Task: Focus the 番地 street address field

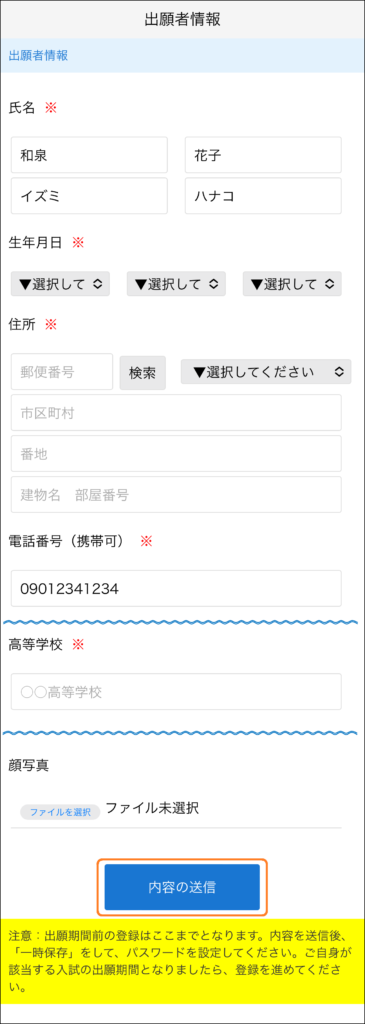Action: coord(176,454)
